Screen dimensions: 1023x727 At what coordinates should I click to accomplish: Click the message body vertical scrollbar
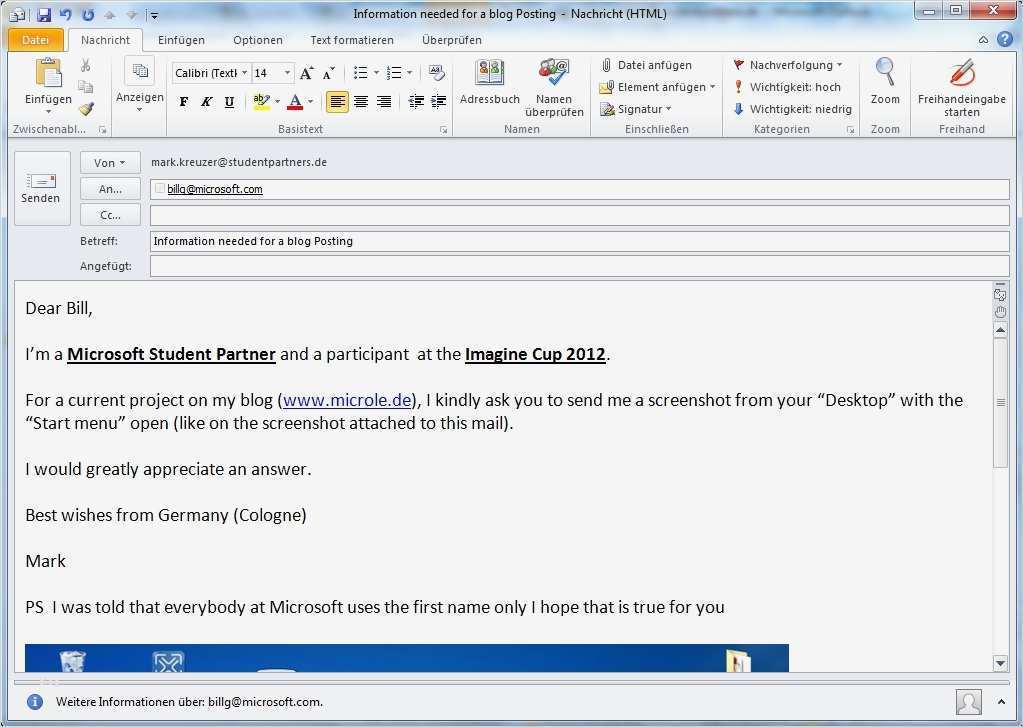tap(1000, 403)
